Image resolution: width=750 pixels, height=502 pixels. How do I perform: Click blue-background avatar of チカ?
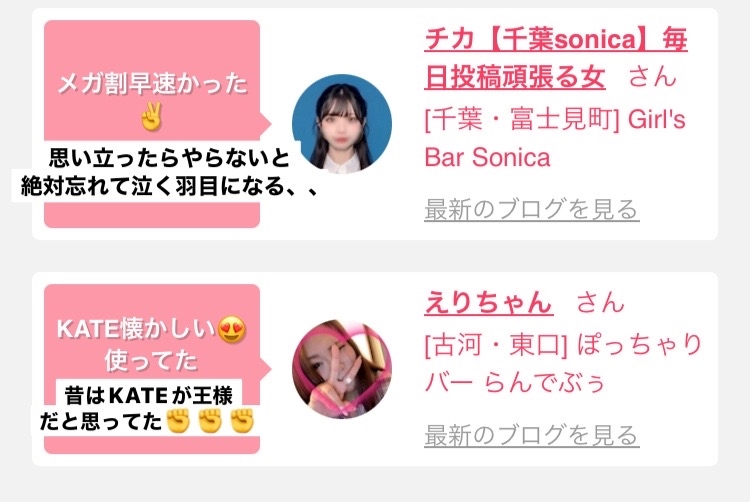click(342, 123)
